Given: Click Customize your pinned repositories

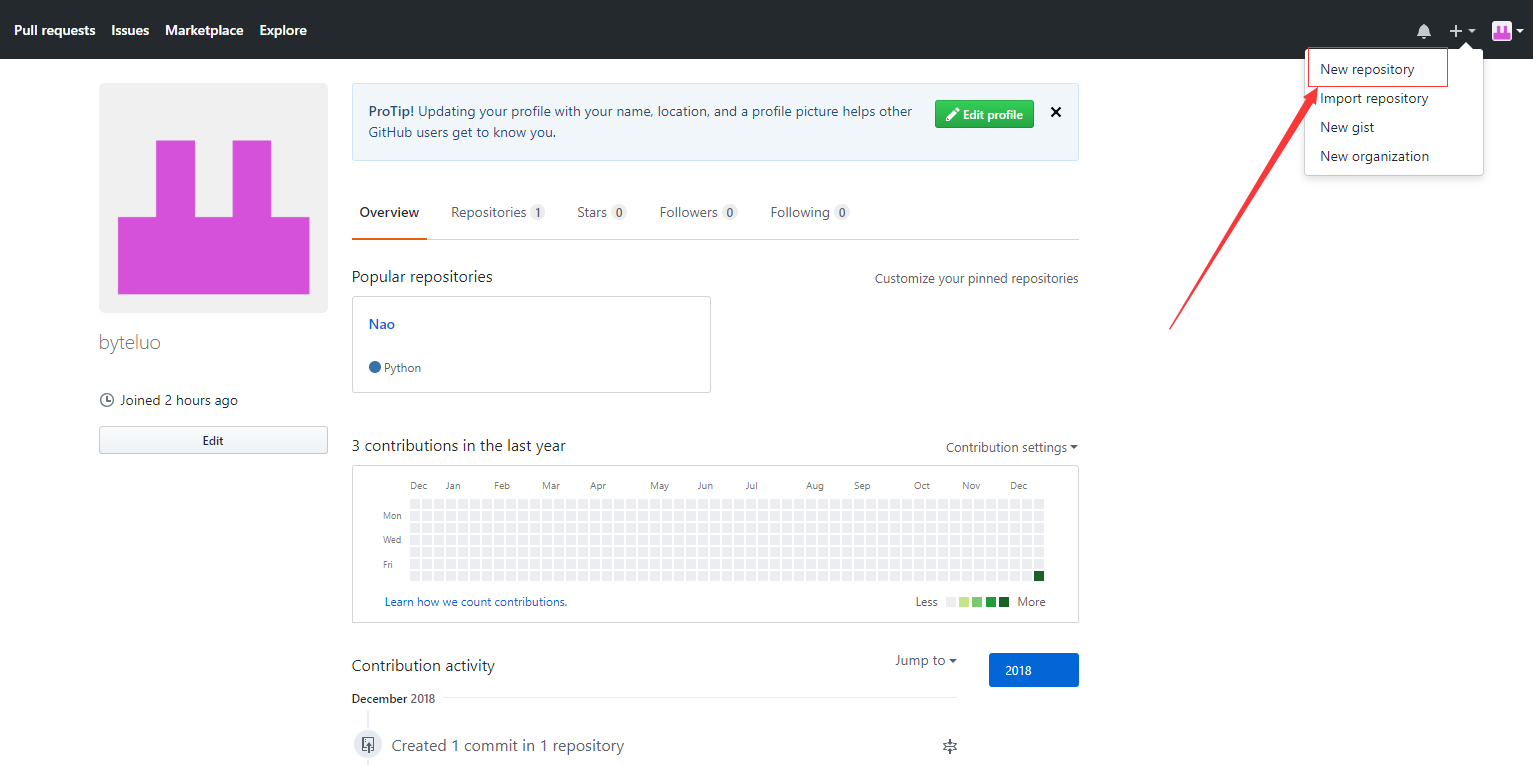Looking at the screenshot, I should tap(976, 279).
